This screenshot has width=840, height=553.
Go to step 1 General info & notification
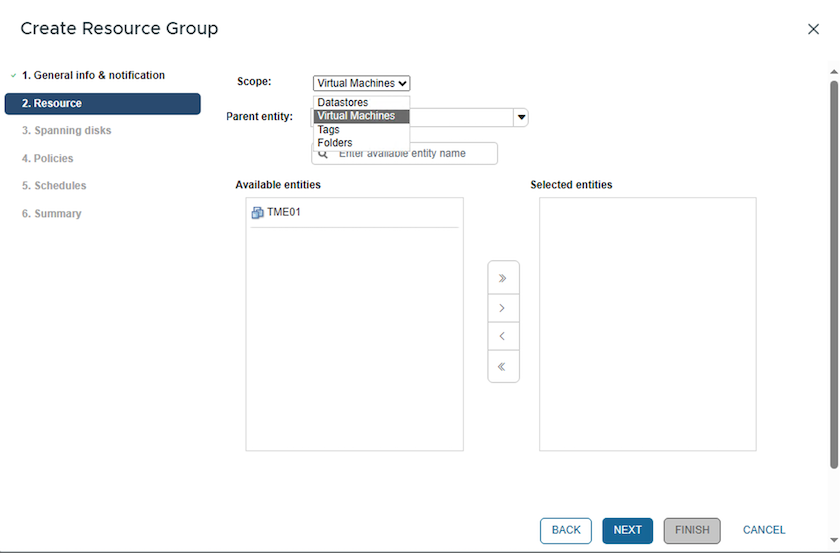93,75
